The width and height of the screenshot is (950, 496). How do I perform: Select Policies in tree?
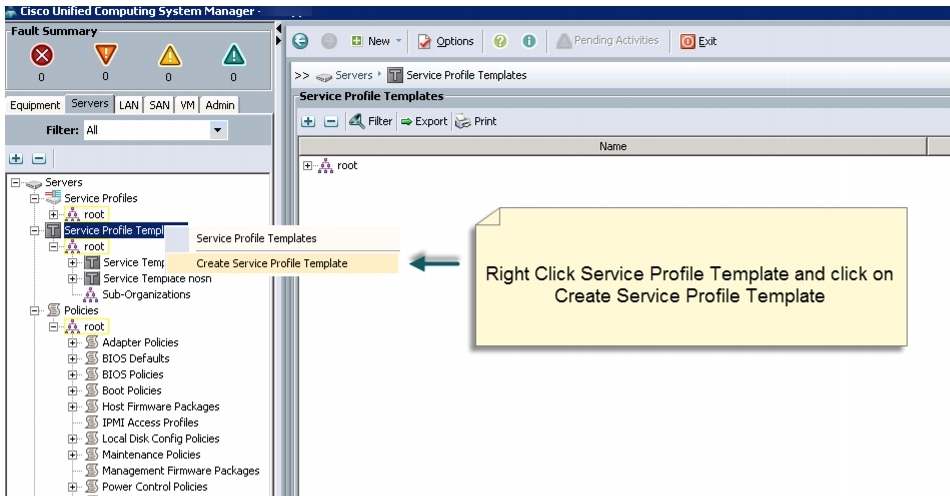pos(81,310)
